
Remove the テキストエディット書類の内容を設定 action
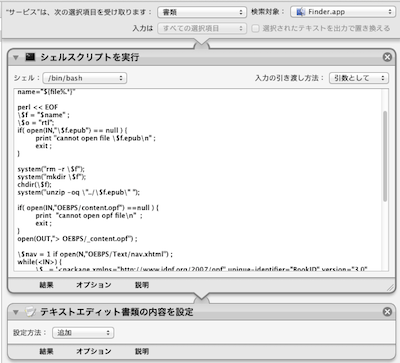[387, 312]
